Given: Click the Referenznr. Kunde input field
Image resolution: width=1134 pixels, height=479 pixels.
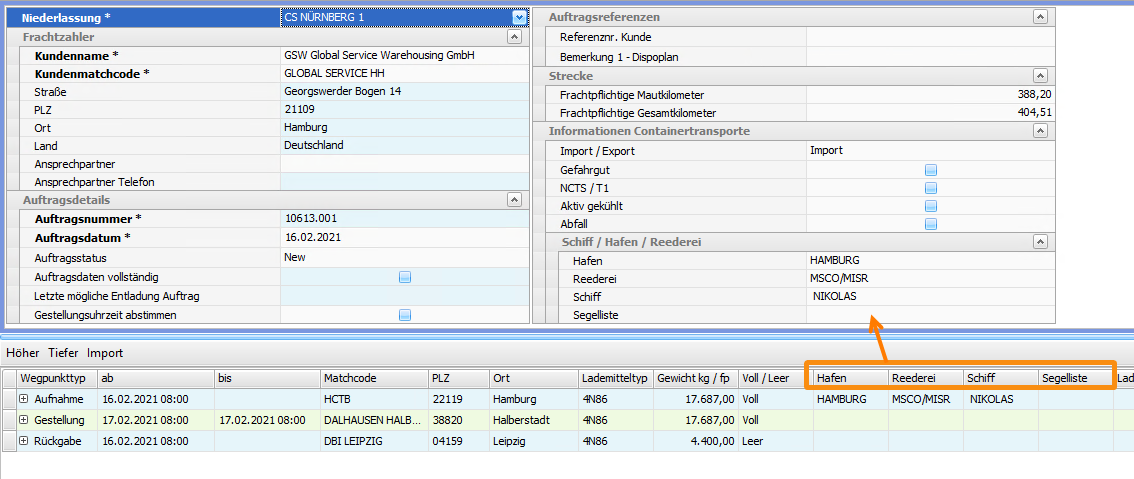Looking at the screenshot, I should (x=930, y=37).
